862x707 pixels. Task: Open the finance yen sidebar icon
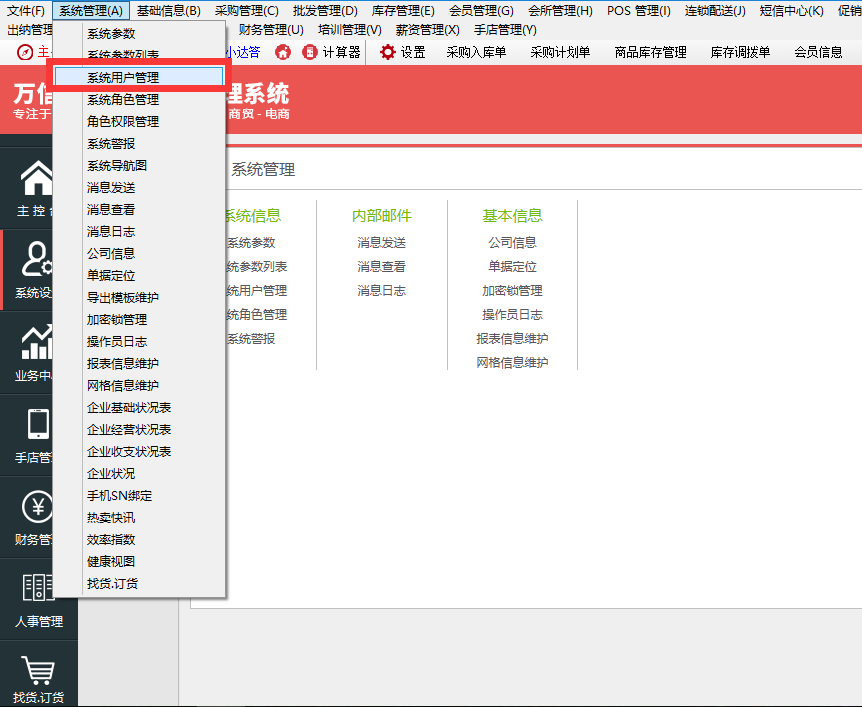click(x=37, y=506)
